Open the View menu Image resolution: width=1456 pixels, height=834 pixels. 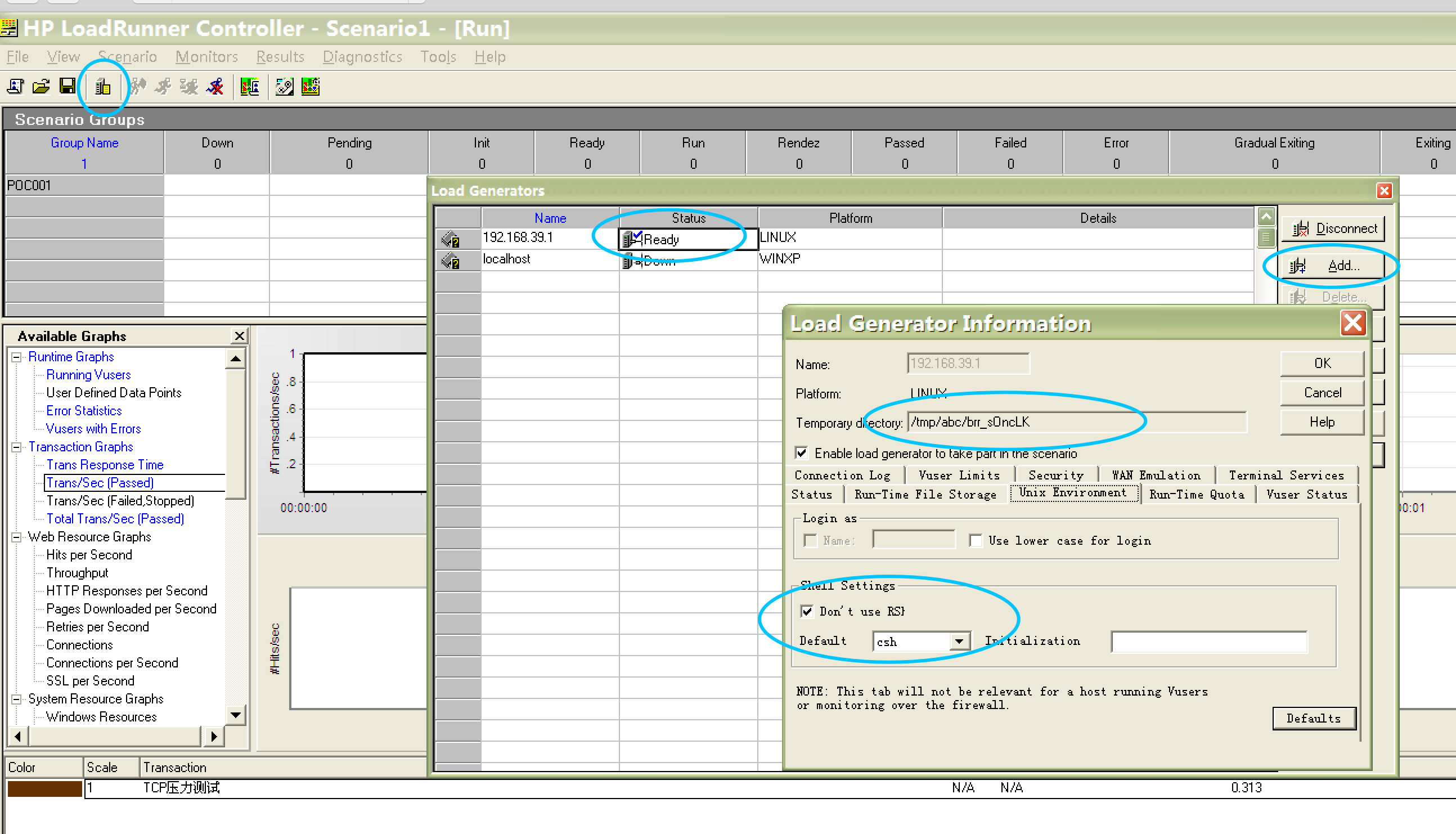(x=64, y=57)
